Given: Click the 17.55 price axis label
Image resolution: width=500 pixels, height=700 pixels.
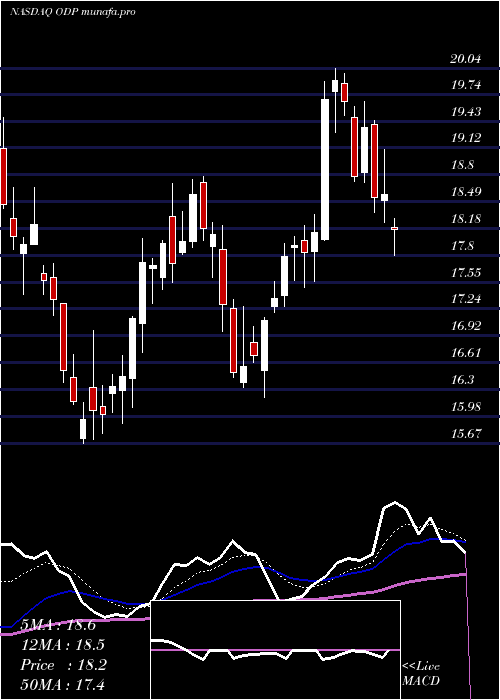Looking at the screenshot, I should pyautogui.click(x=466, y=273).
